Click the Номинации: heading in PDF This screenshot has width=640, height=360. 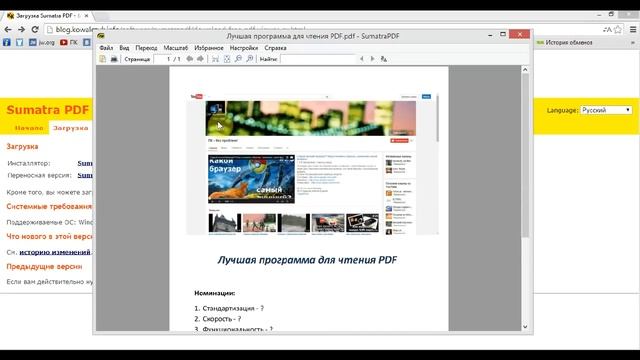pos(215,293)
